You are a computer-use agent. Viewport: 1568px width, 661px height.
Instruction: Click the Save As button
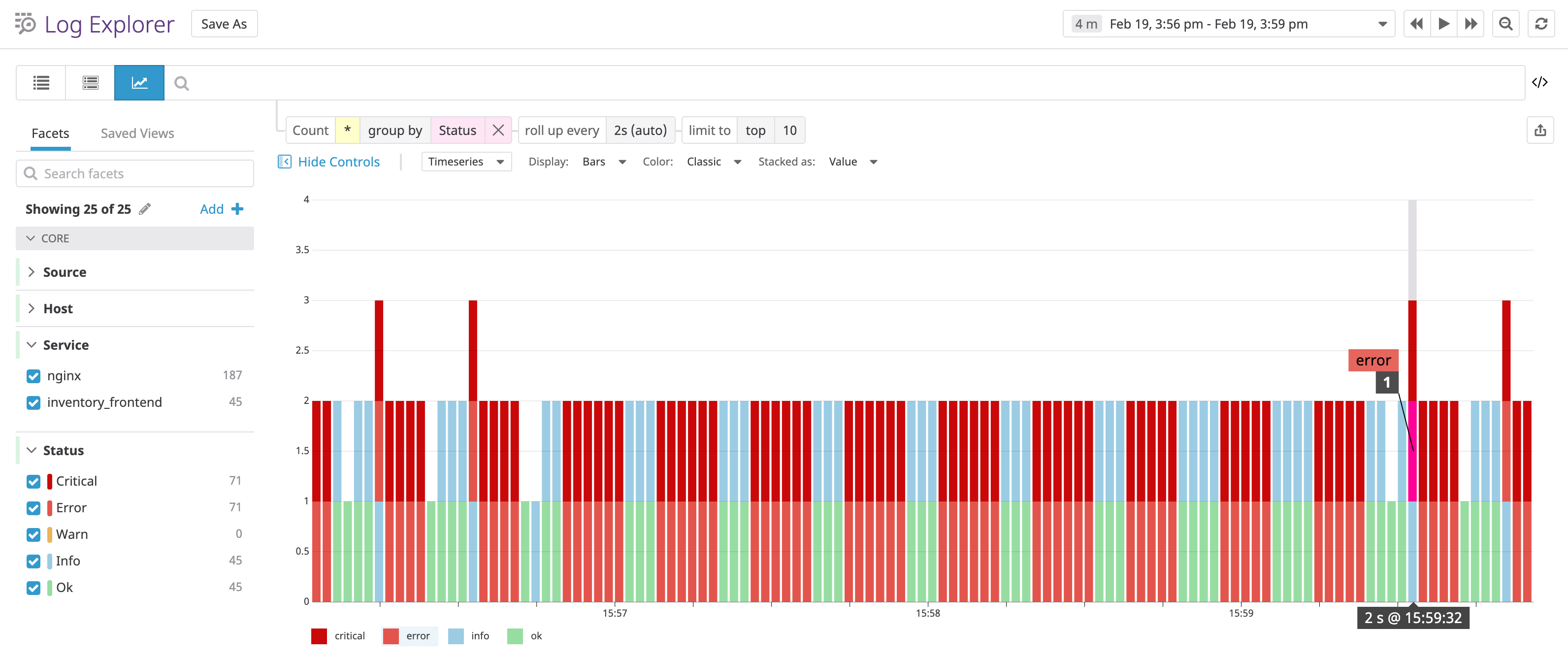click(x=224, y=24)
